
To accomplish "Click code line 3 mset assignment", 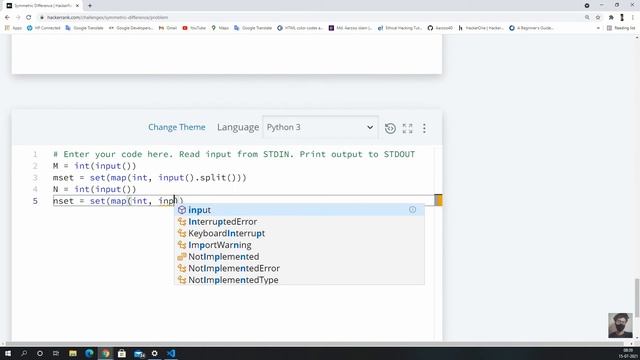I will click(149, 178).
